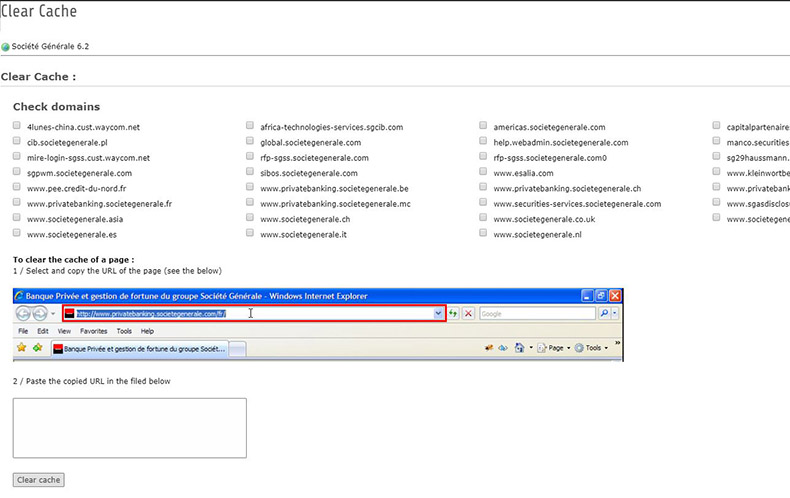790x498 pixels.
Task: Check the www.societegenerale.it checkbox
Action: click(x=250, y=233)
